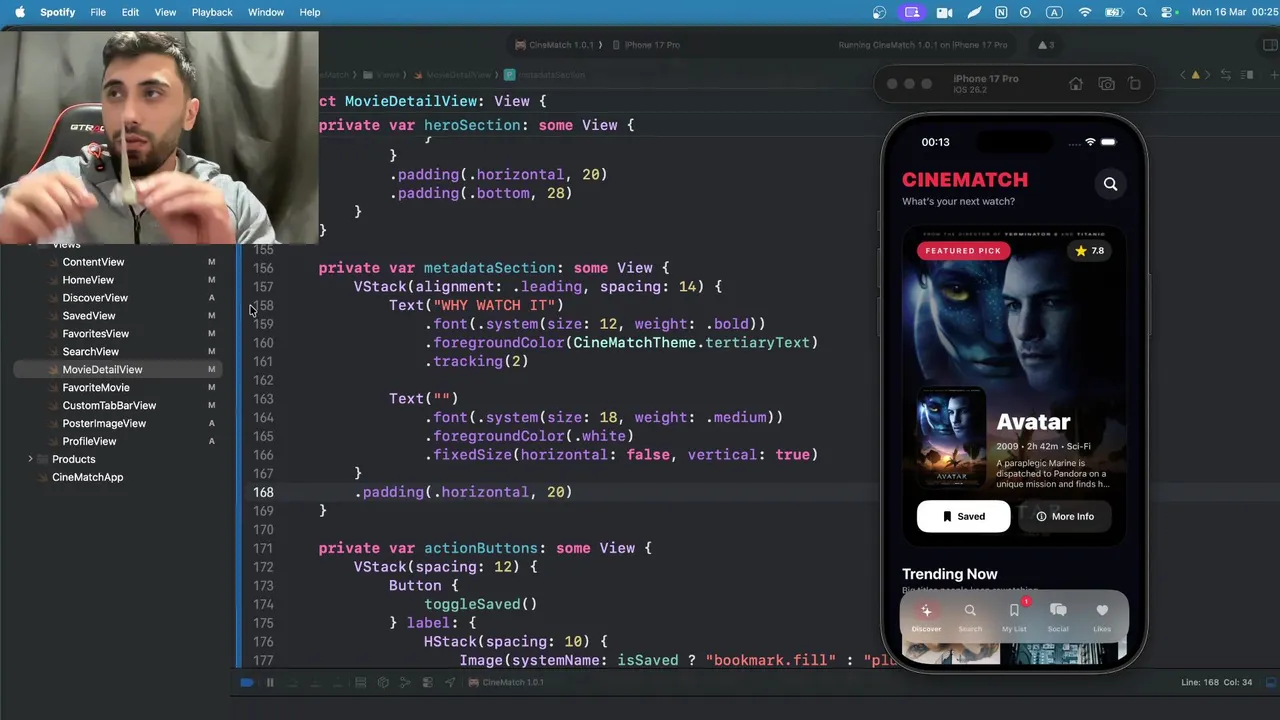Click the Wi-Fi status icon

pos(1085,12)
